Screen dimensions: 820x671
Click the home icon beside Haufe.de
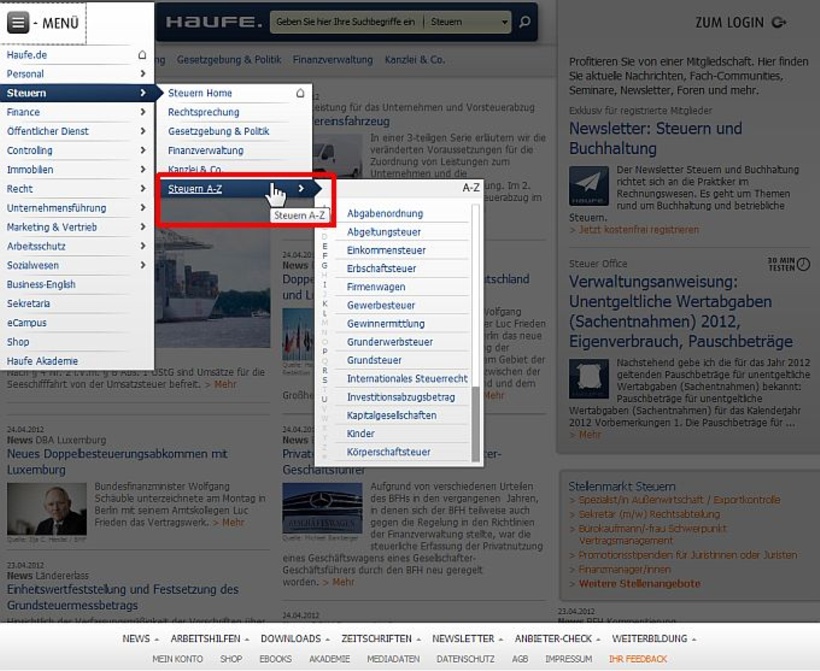[142, 55]
